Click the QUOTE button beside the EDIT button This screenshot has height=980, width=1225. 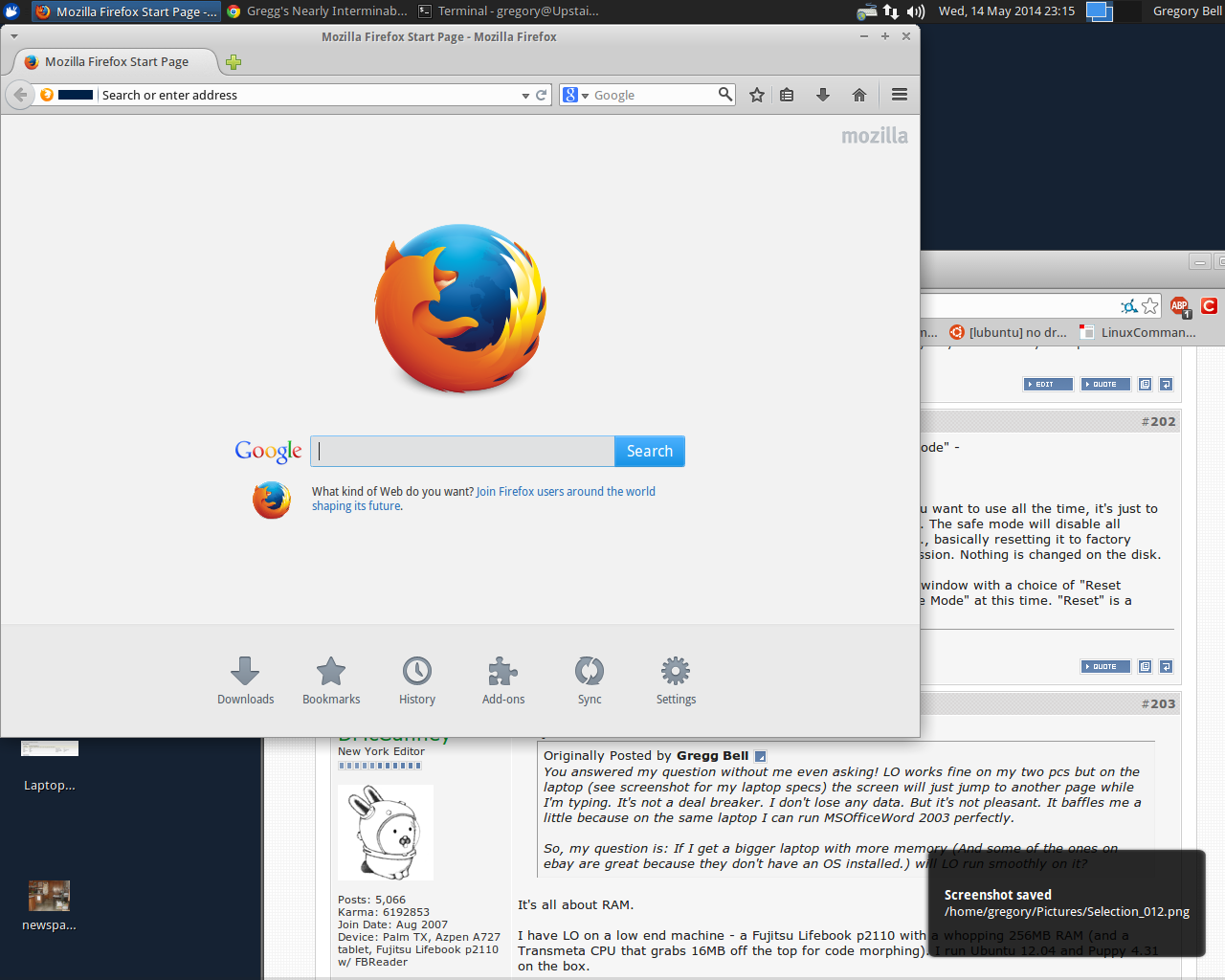click(1105, 384)
